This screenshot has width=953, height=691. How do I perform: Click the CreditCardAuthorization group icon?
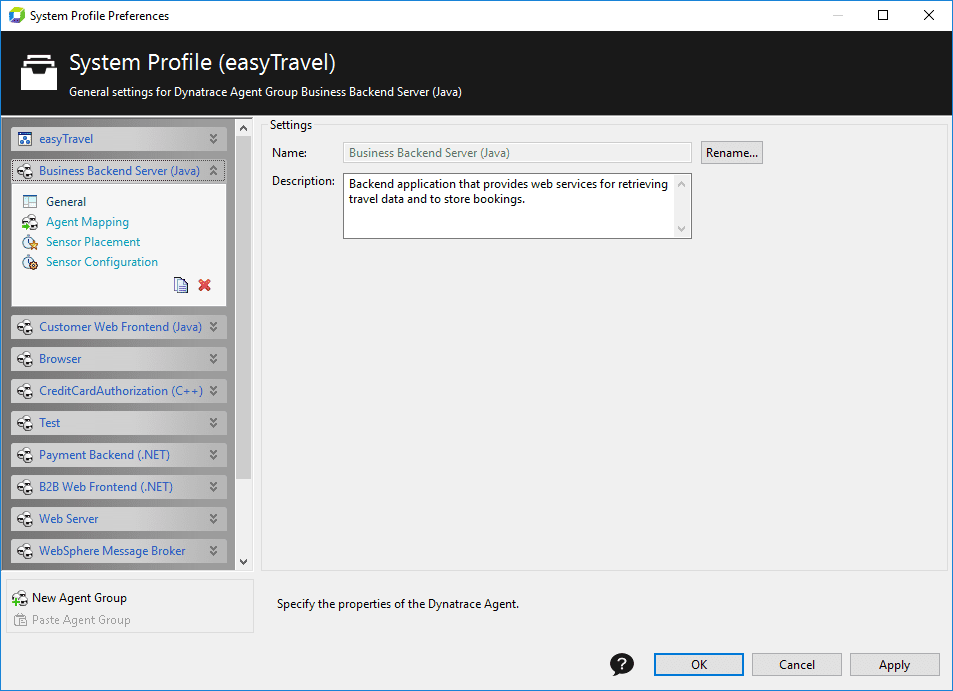pos(25,391)
